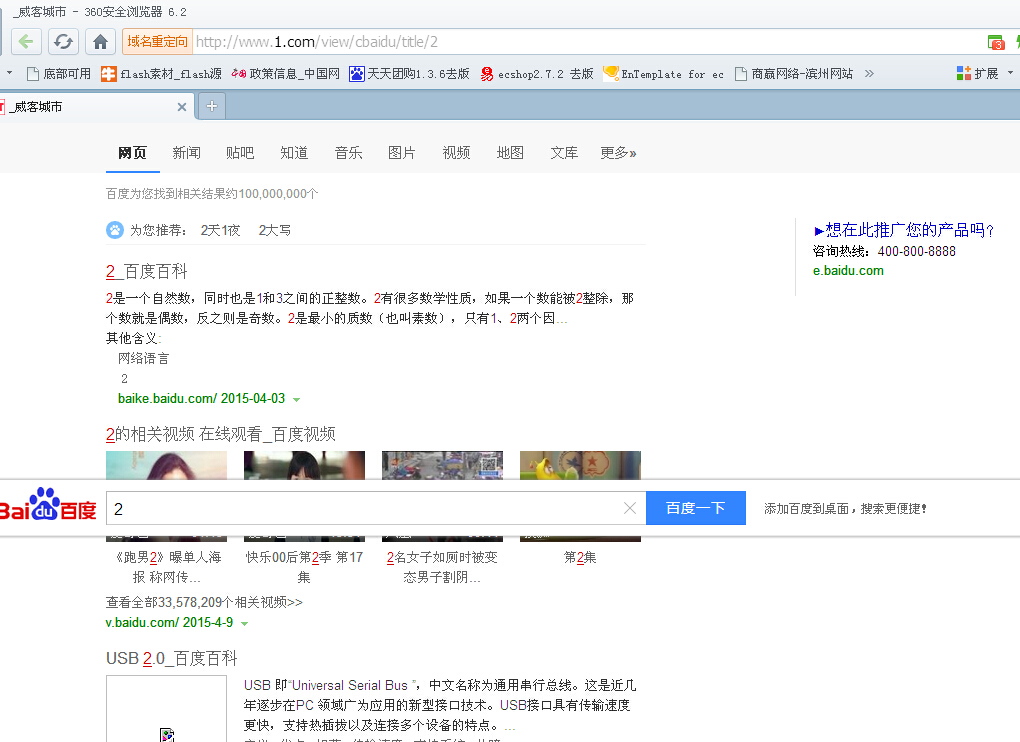Expand the bookmarks bar left dropdown arrow
Image resolution: width=1020 pixels, height=742 pixels.
click(x=10, y=73)
